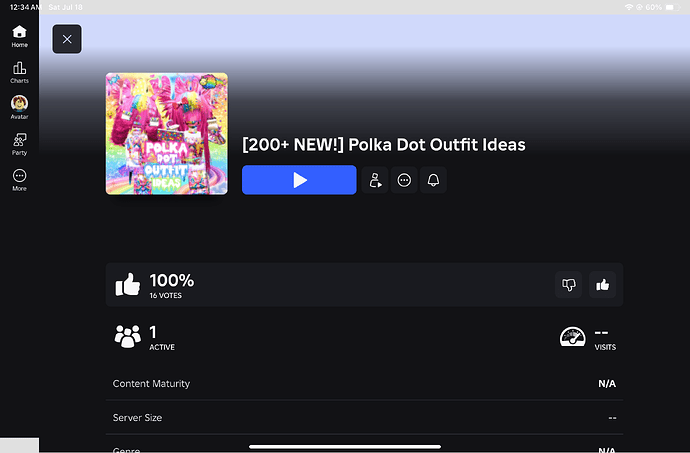Close the experience details page
Viewport: 690px width, 453px height.
click(67, 39)
